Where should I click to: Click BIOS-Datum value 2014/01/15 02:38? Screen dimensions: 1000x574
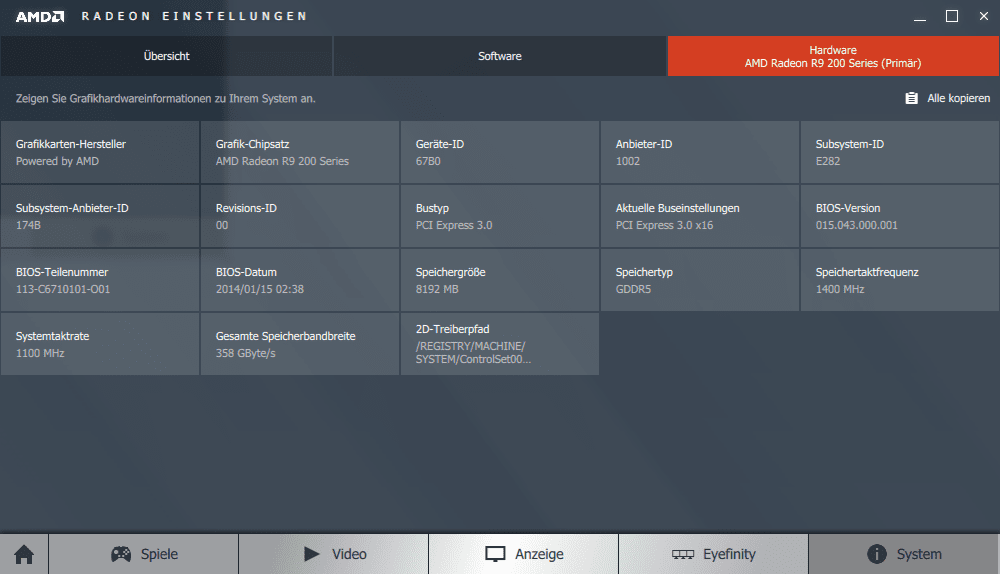(x=260, y=289)
